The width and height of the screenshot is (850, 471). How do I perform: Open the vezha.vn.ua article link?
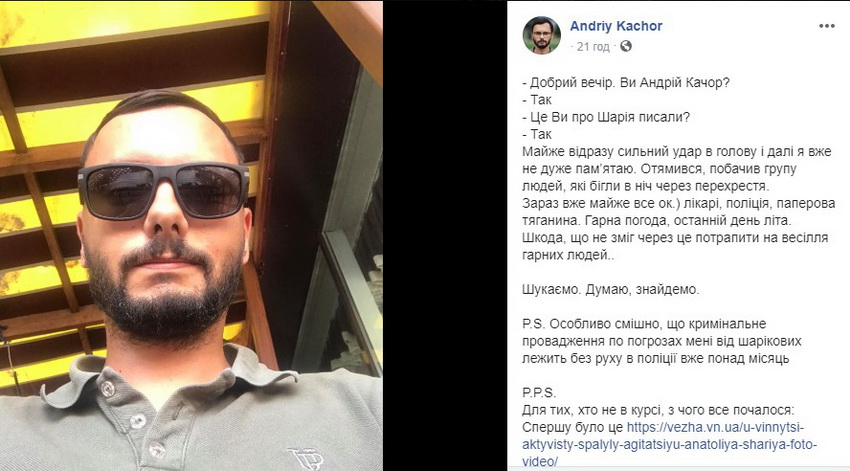[x=669, y=444]
